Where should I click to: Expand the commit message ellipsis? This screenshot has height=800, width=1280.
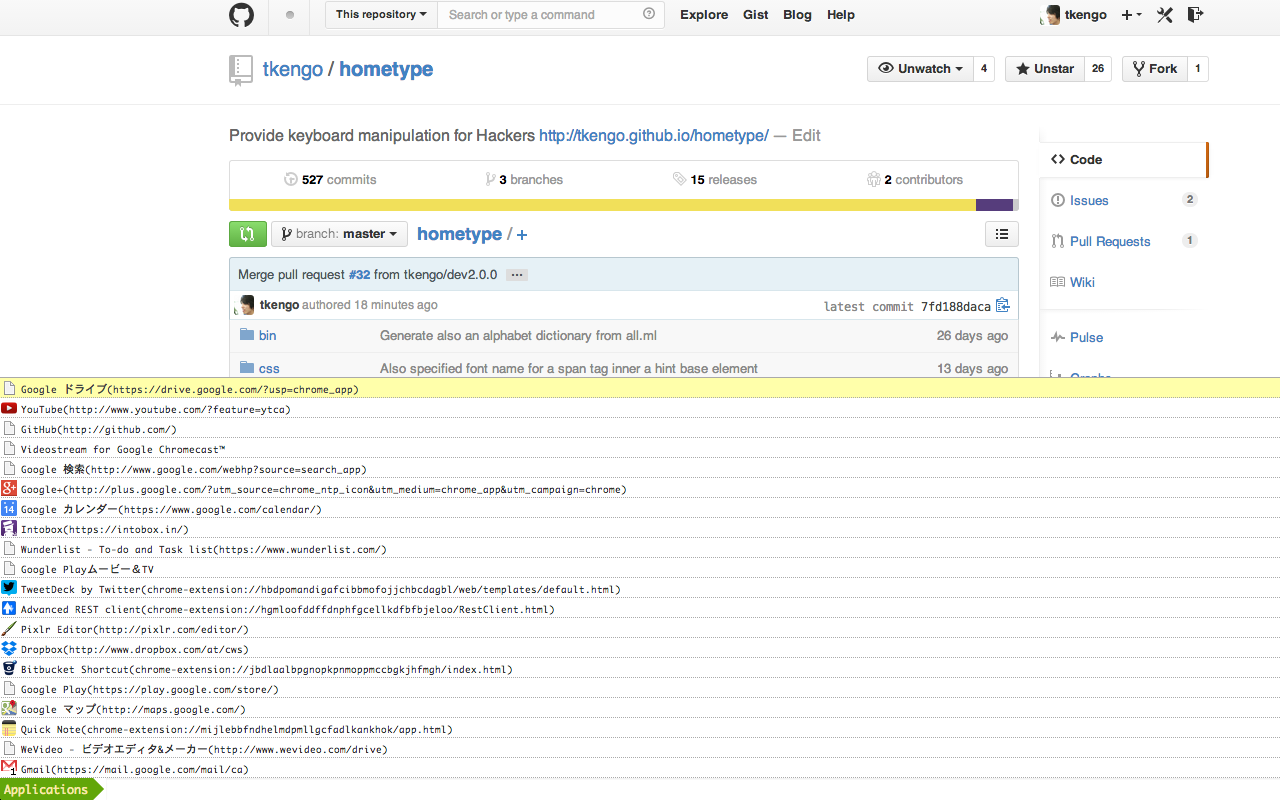tap(516, 275)
